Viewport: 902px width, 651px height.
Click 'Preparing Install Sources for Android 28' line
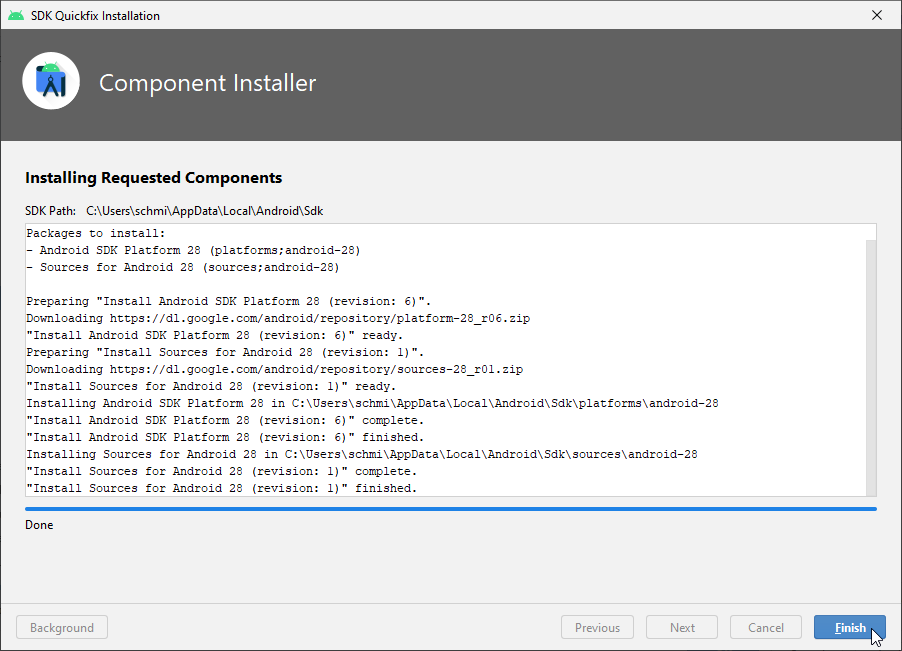[x=225, y=353]
